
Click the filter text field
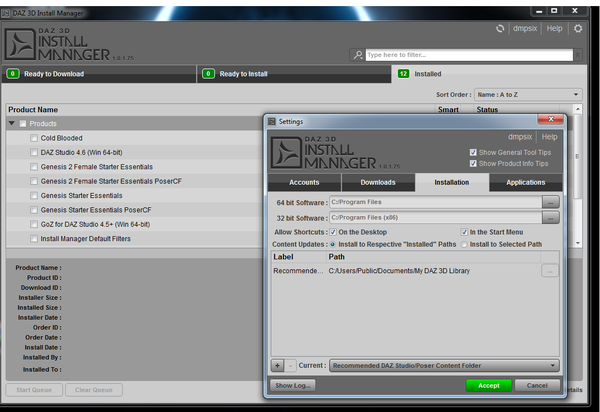469,55
